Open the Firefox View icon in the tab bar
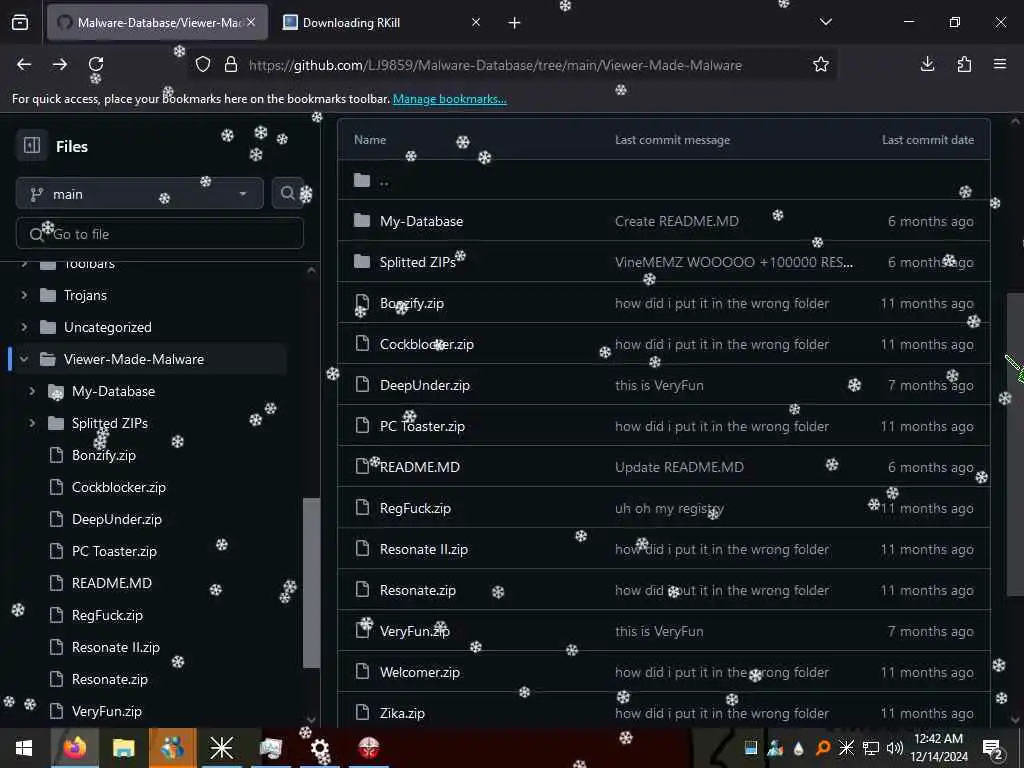This screenshot has height=768, width=1024. coord(20,23)
